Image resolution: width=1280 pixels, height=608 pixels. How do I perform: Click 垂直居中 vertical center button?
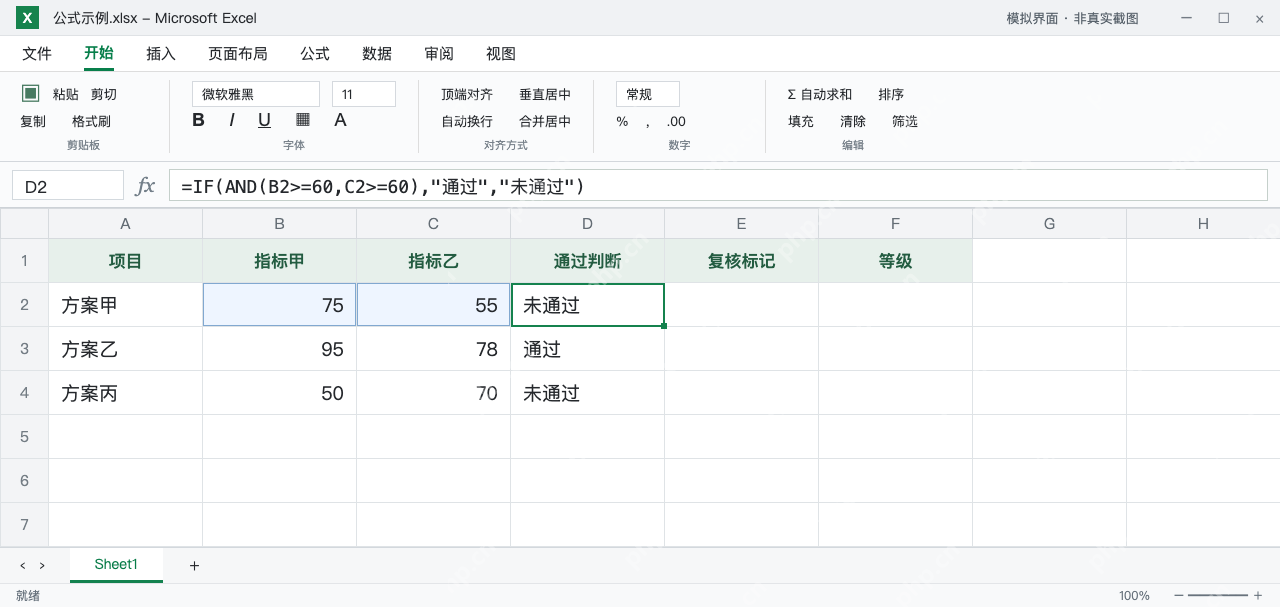tap(545, 94)
